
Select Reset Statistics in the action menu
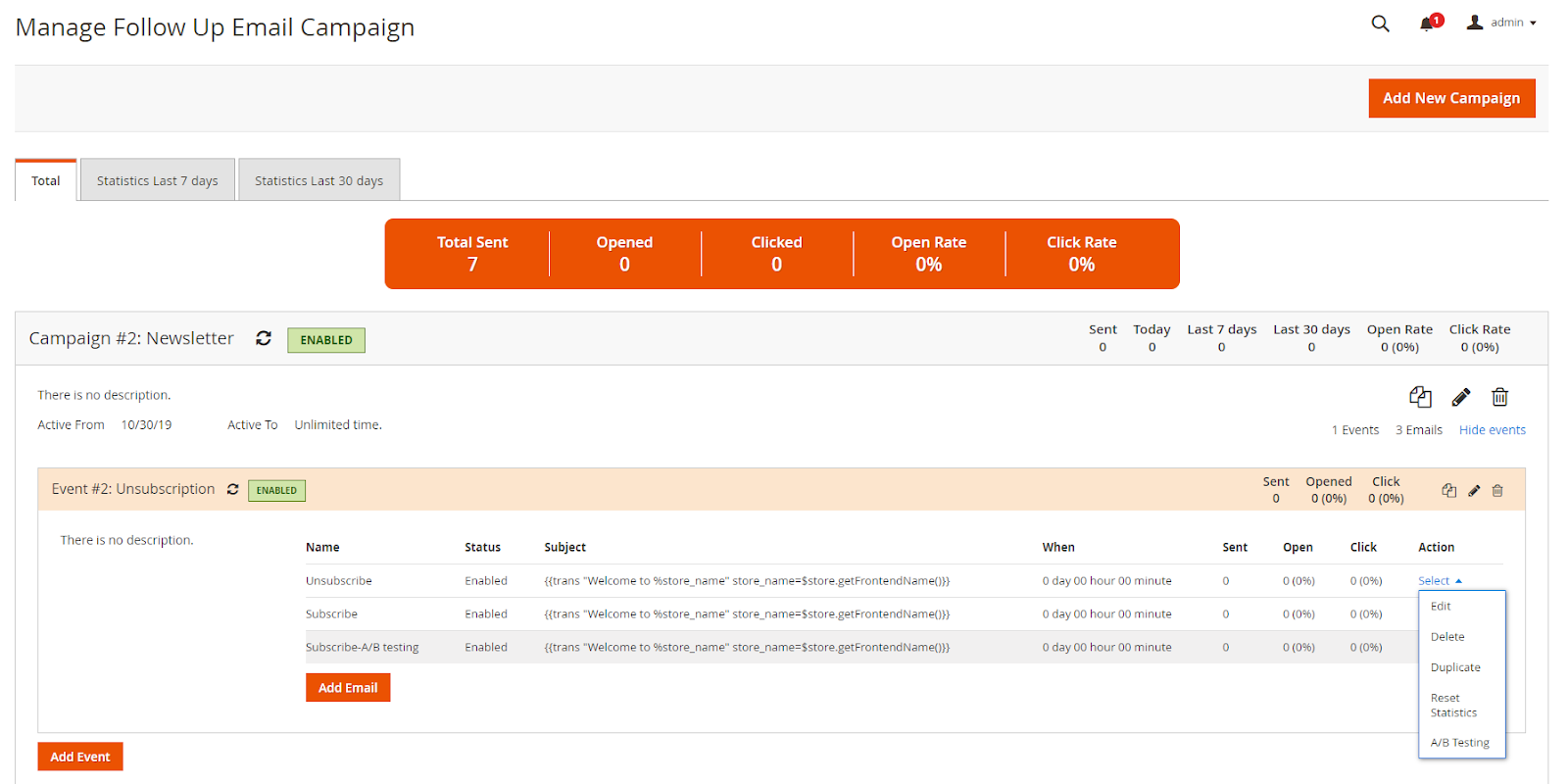(x=1453, y=706)
